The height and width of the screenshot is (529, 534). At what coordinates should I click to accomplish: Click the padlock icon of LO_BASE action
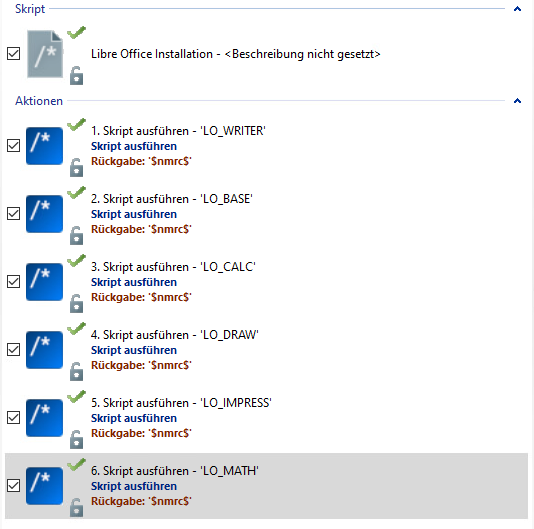coord(76,235)
